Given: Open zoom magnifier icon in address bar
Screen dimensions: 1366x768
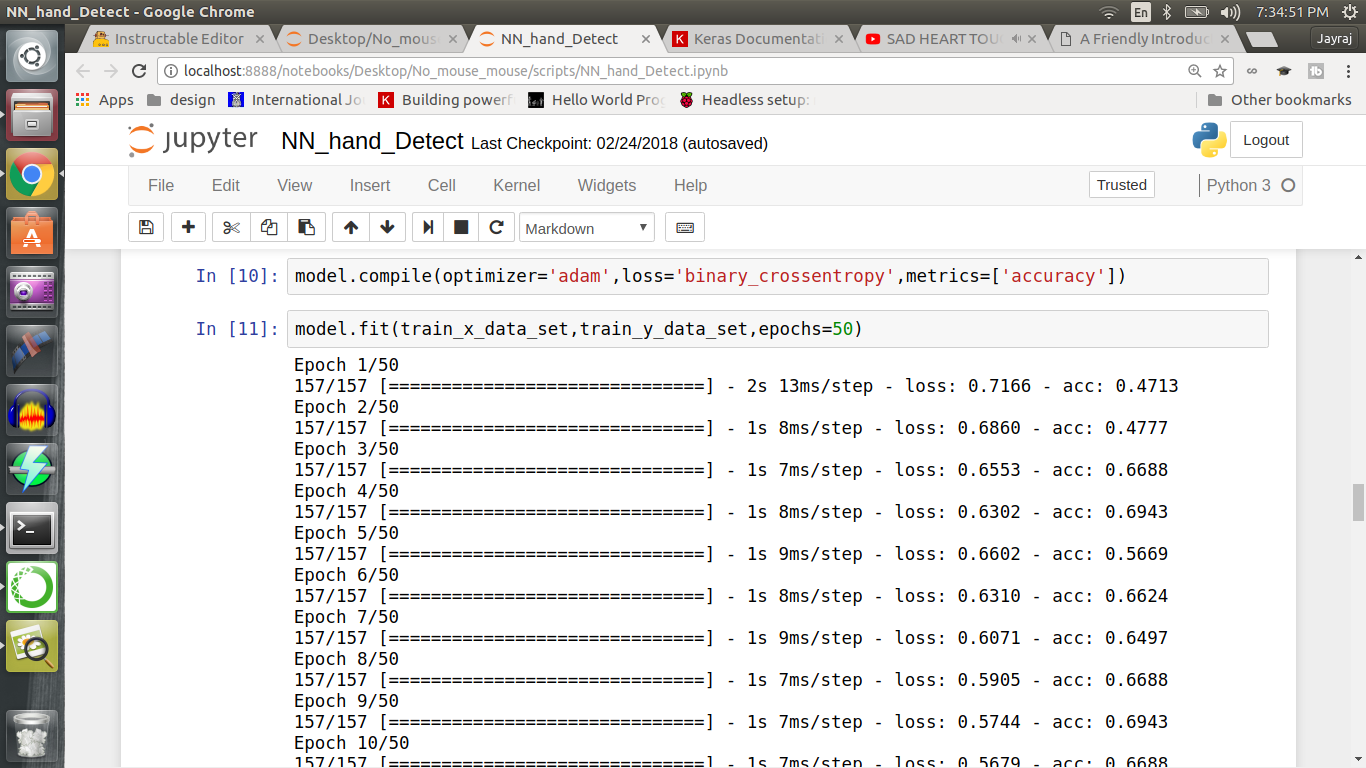Looking at the screenshot, I should click(x=1194, y=71).
